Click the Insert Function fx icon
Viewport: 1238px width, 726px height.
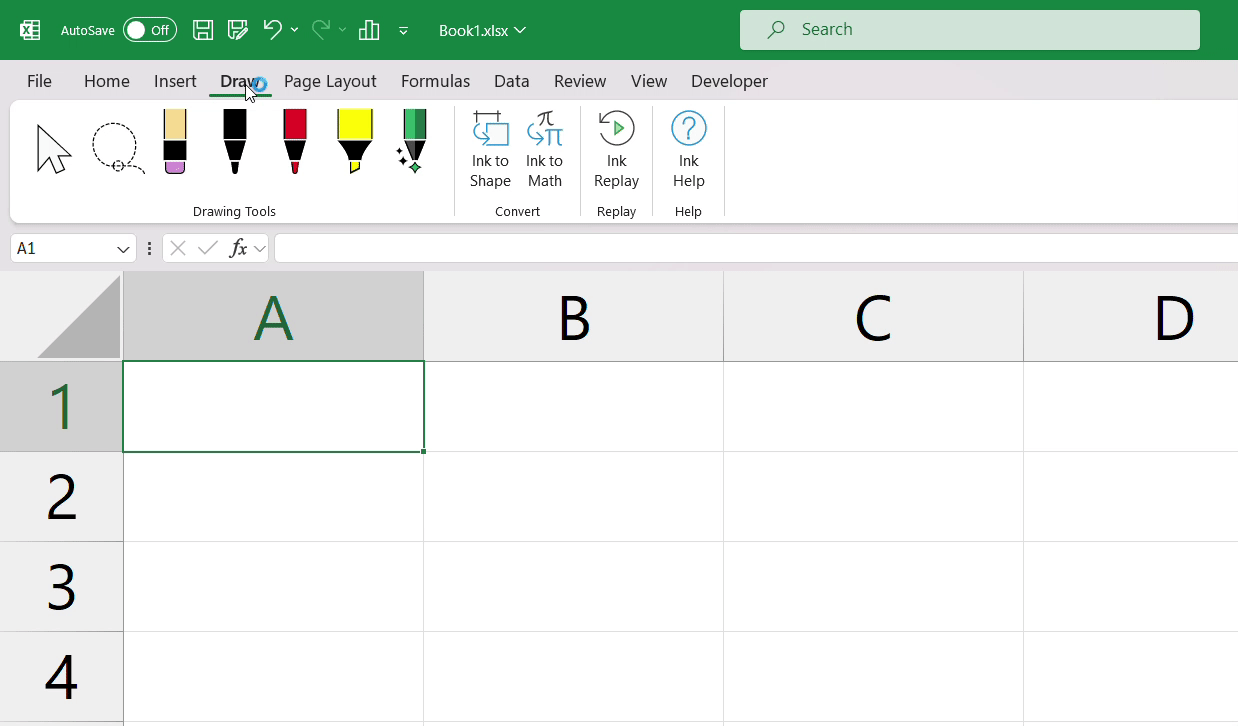click(x=238, y=249)
